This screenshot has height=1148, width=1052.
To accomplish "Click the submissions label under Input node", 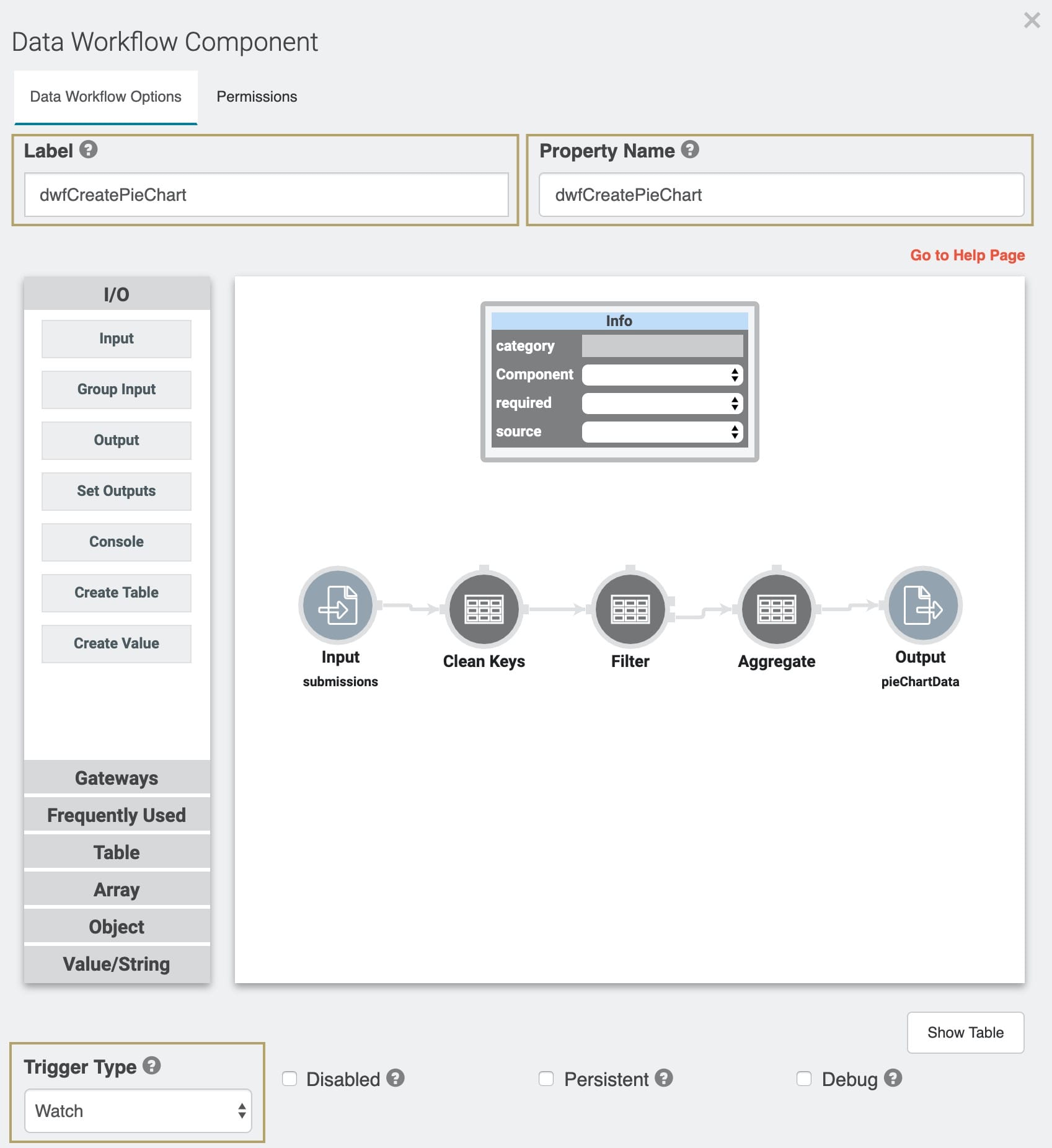I will click(340, 681).
